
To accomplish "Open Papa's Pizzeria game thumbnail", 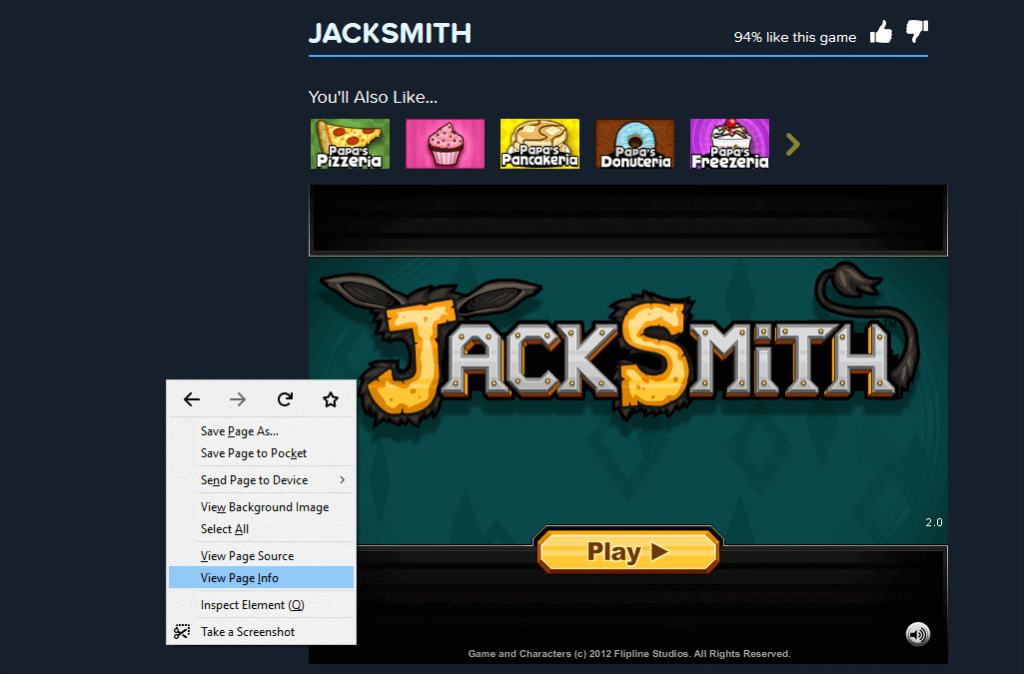I will click(x=350, y=144).
